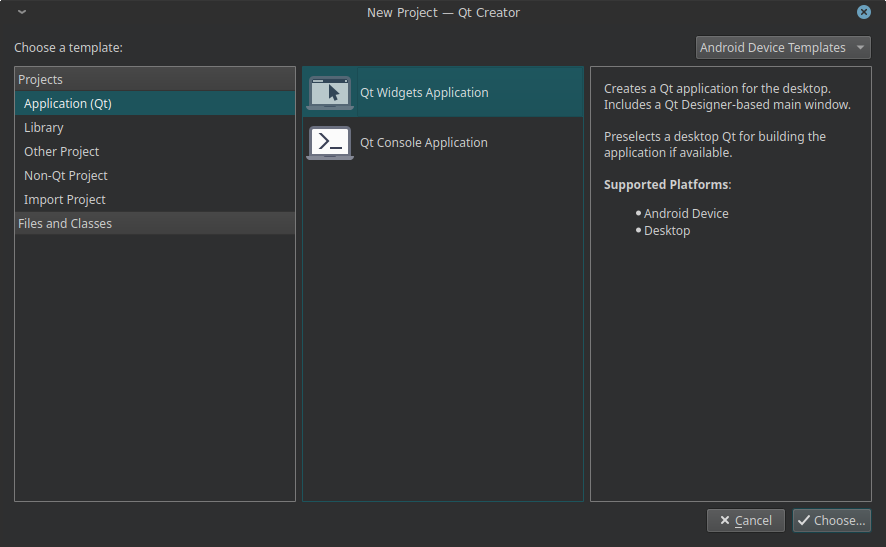The height and width of the screenshot is (547, 886).
Task: Select Qt Widgets Application template label
Action: 424,93
